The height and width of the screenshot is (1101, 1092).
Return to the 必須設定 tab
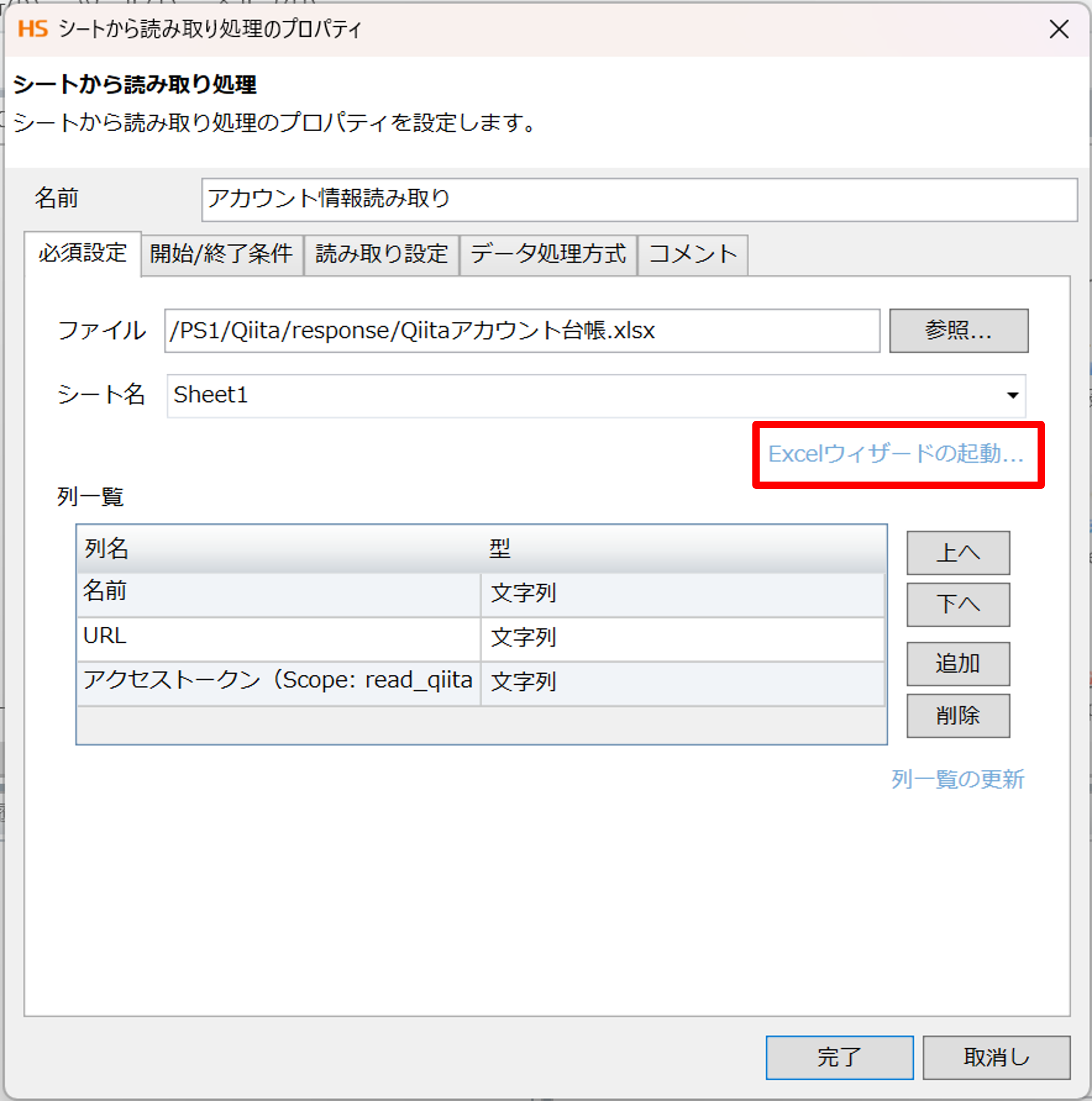pos(81,255)
